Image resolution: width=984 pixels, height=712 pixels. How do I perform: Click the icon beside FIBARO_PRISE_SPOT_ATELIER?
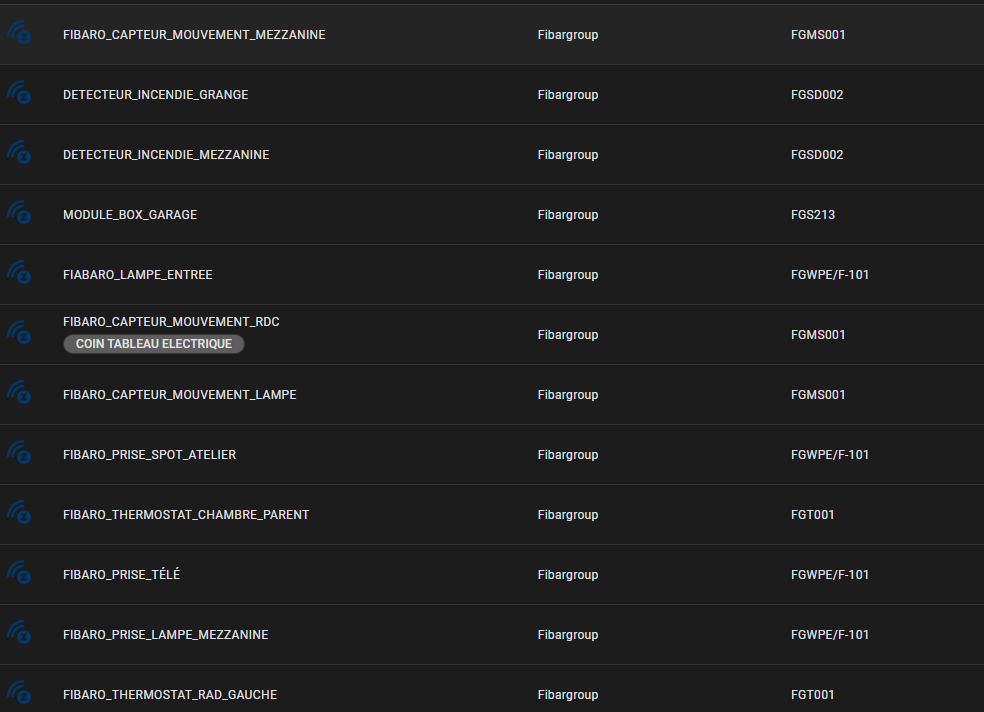[x=19, y=453]
